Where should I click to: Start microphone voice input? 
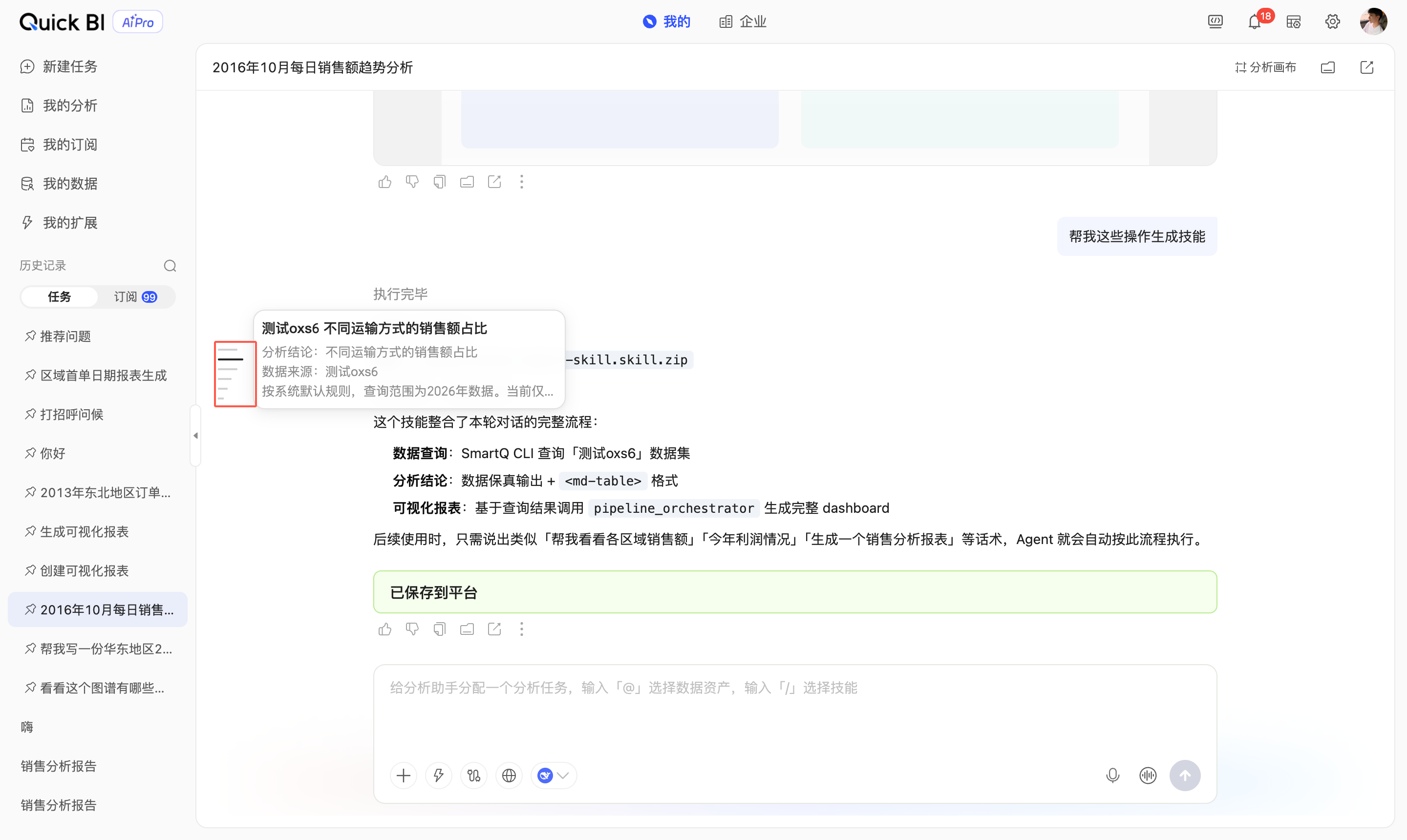(1112, 775)
